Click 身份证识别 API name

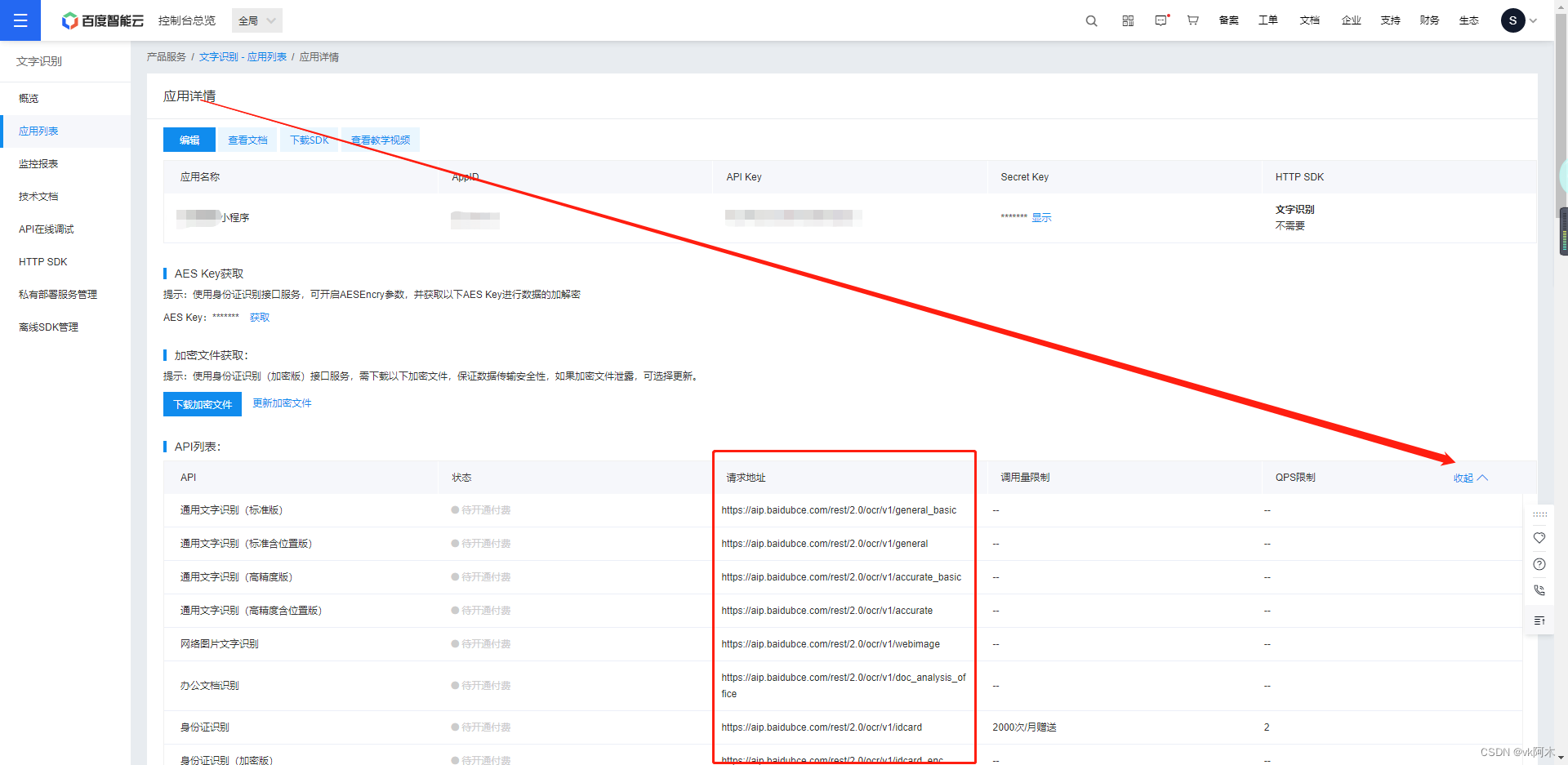click(204, 727)
